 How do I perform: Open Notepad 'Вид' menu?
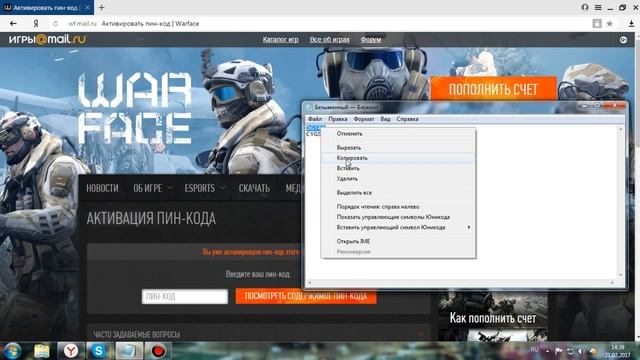[x=385, y=119]
